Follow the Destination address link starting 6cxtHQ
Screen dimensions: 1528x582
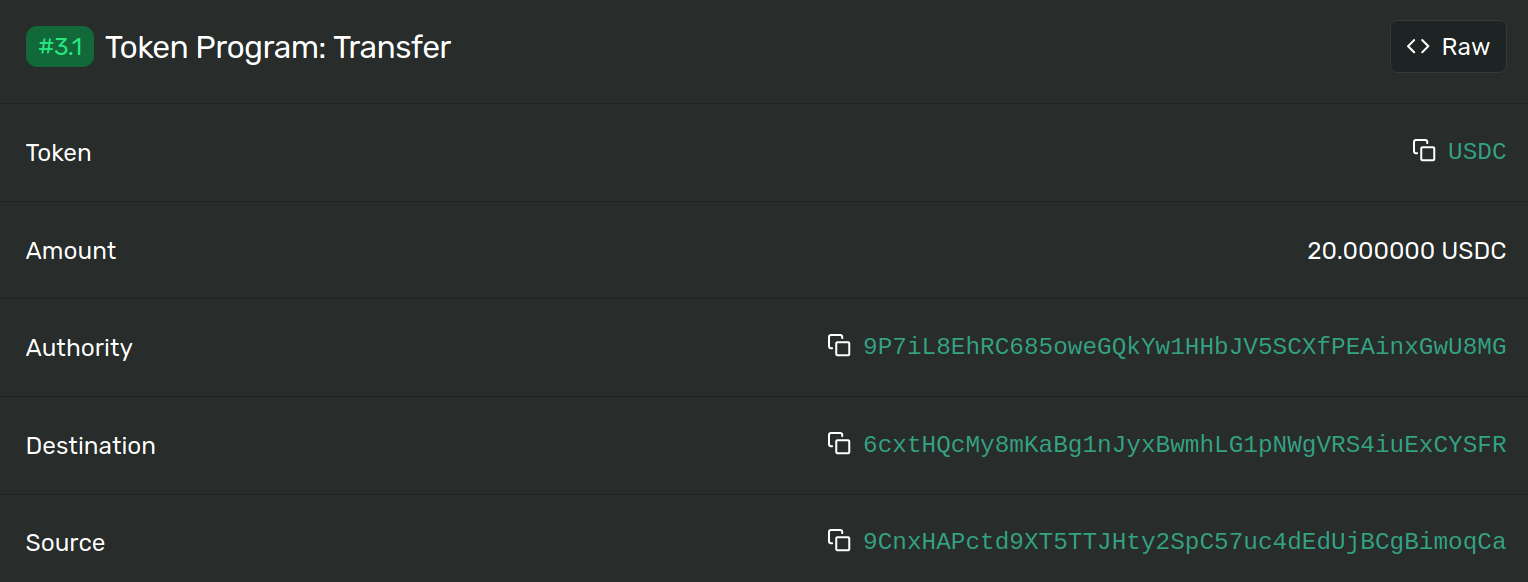click(1184, 444)
